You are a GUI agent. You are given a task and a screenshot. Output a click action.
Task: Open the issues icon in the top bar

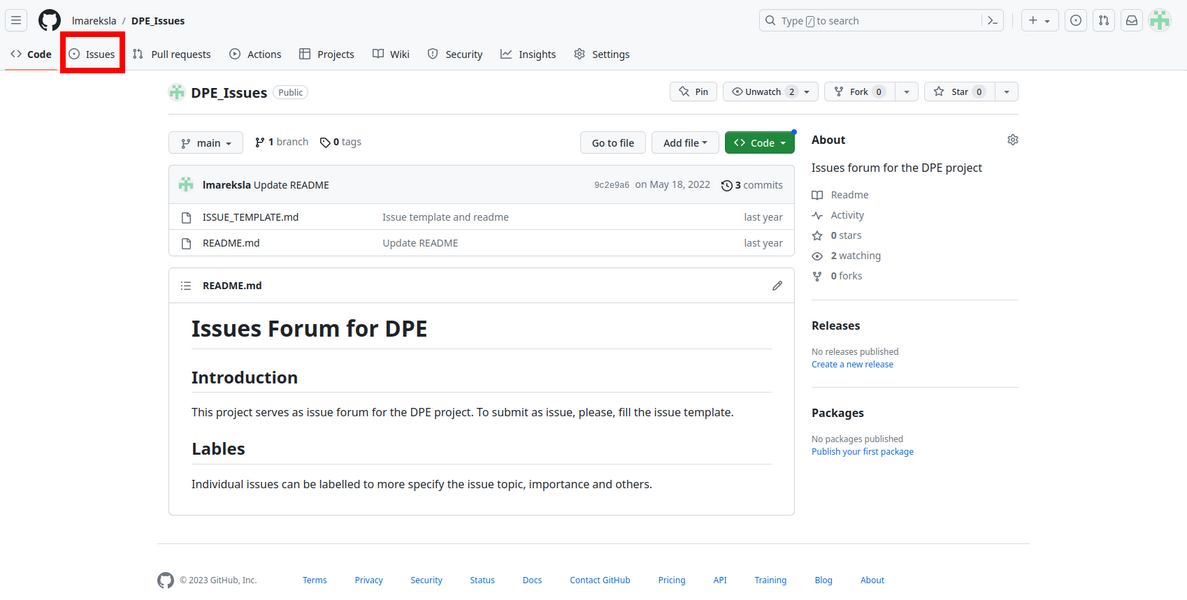(1075, 20)
